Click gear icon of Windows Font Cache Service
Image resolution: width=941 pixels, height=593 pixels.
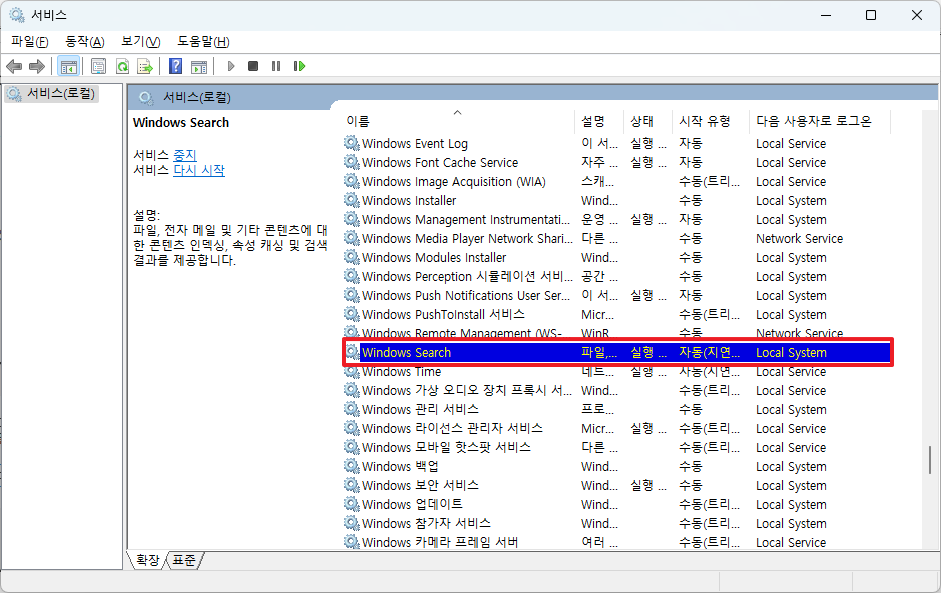(x=351, y=162)
